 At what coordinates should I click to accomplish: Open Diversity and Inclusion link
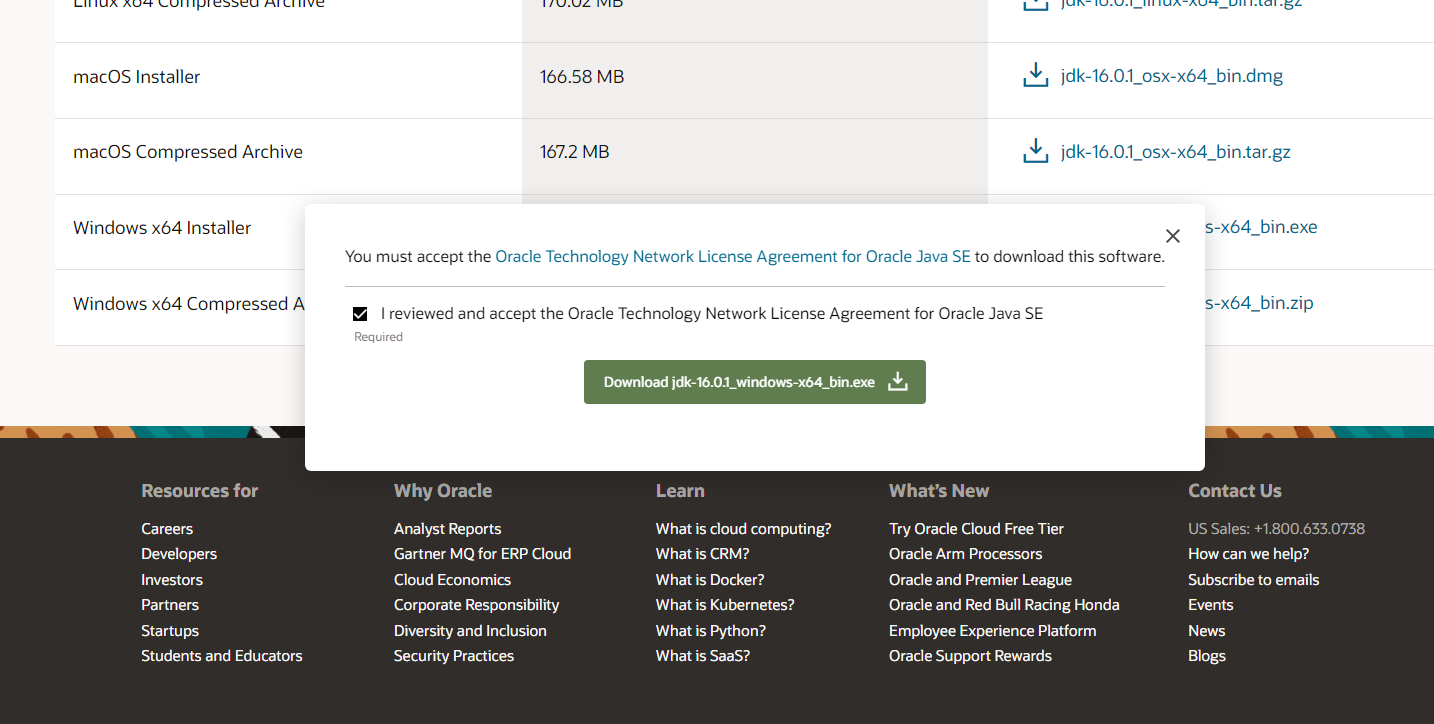click(470, 631)
